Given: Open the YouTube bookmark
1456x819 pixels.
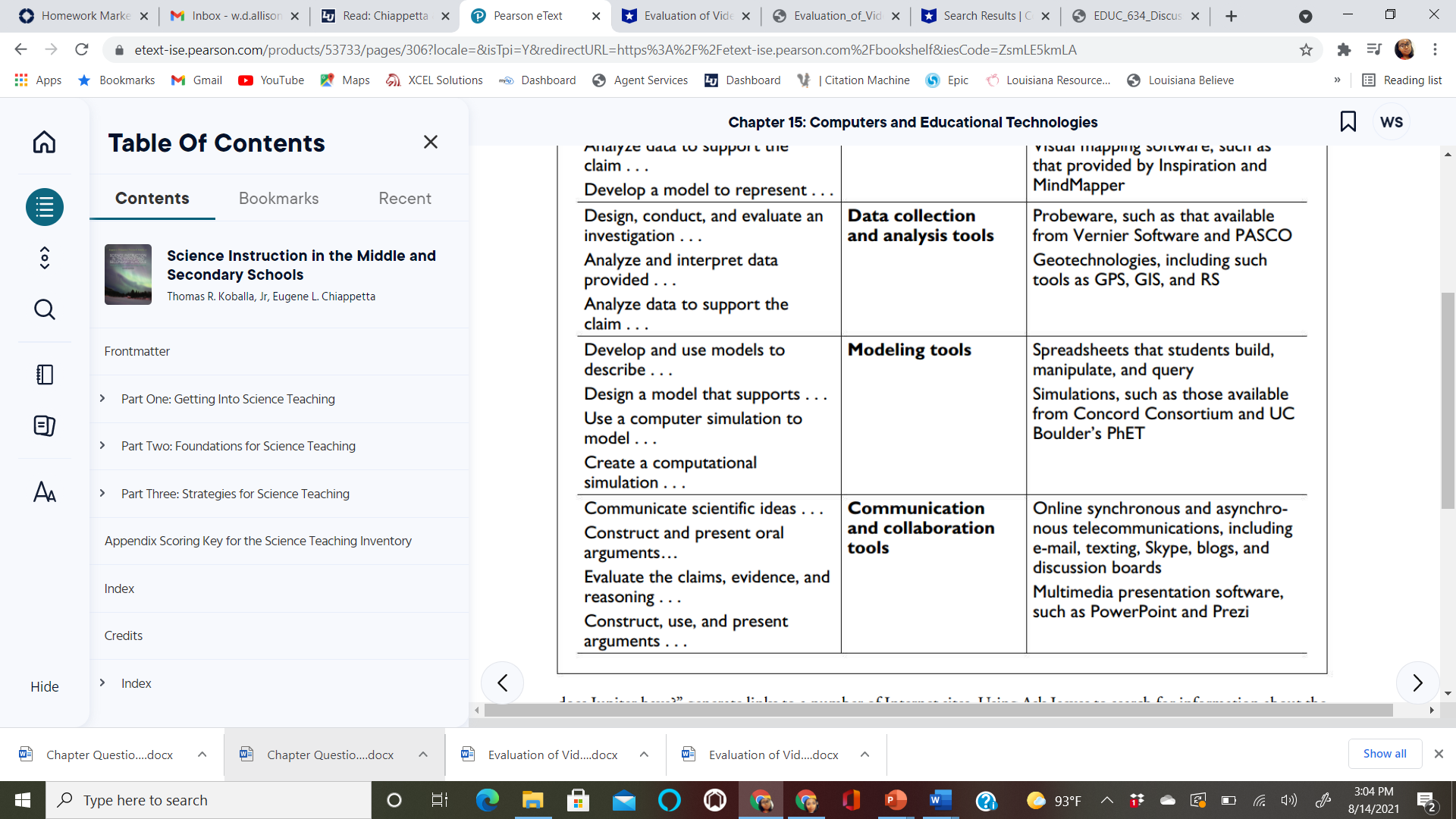Looking at the screenshot, I should click(271, 80).
